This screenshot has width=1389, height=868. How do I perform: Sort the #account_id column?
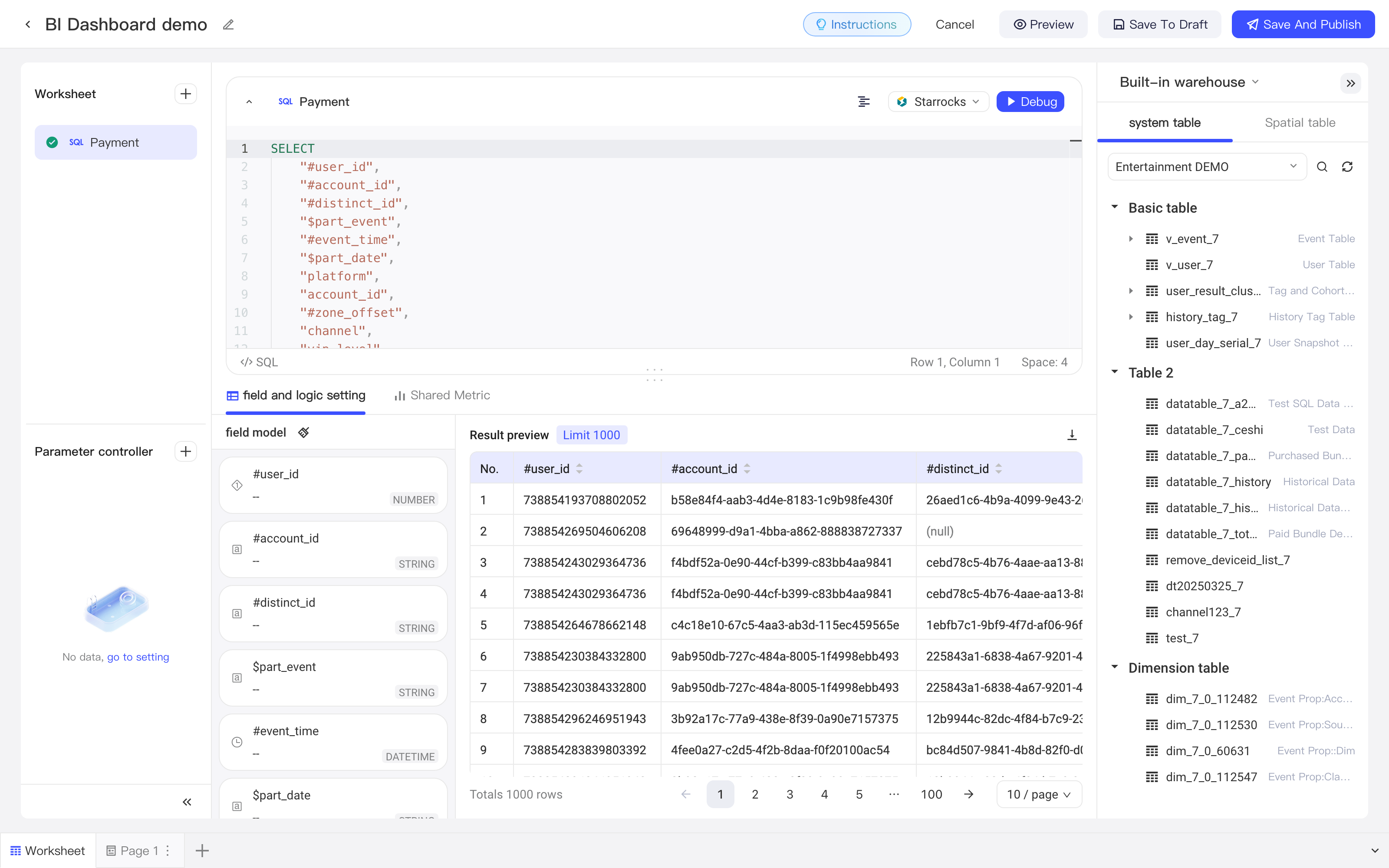tap(747, 468)
